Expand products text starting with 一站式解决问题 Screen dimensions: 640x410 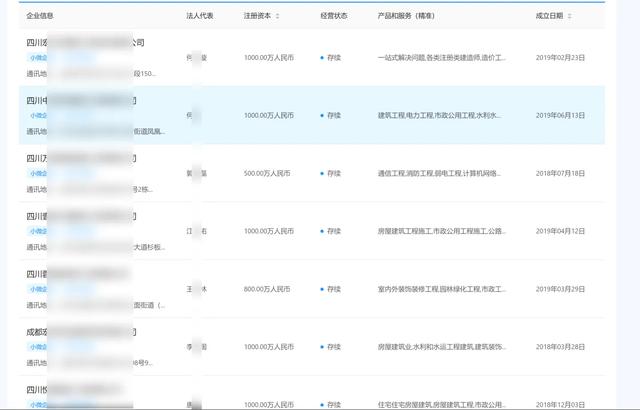click(442, 58)
